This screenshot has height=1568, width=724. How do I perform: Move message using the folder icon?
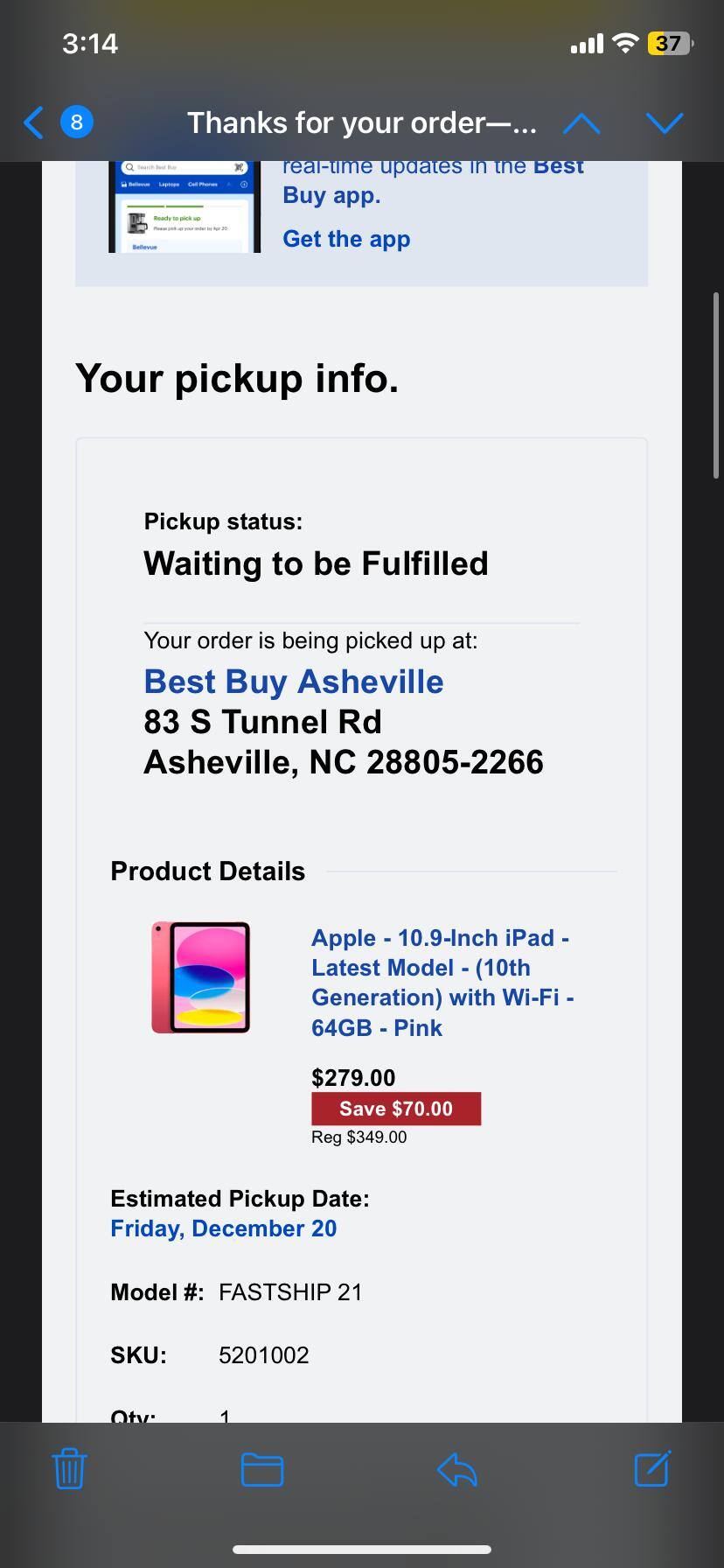click(x=262, y=1469)
